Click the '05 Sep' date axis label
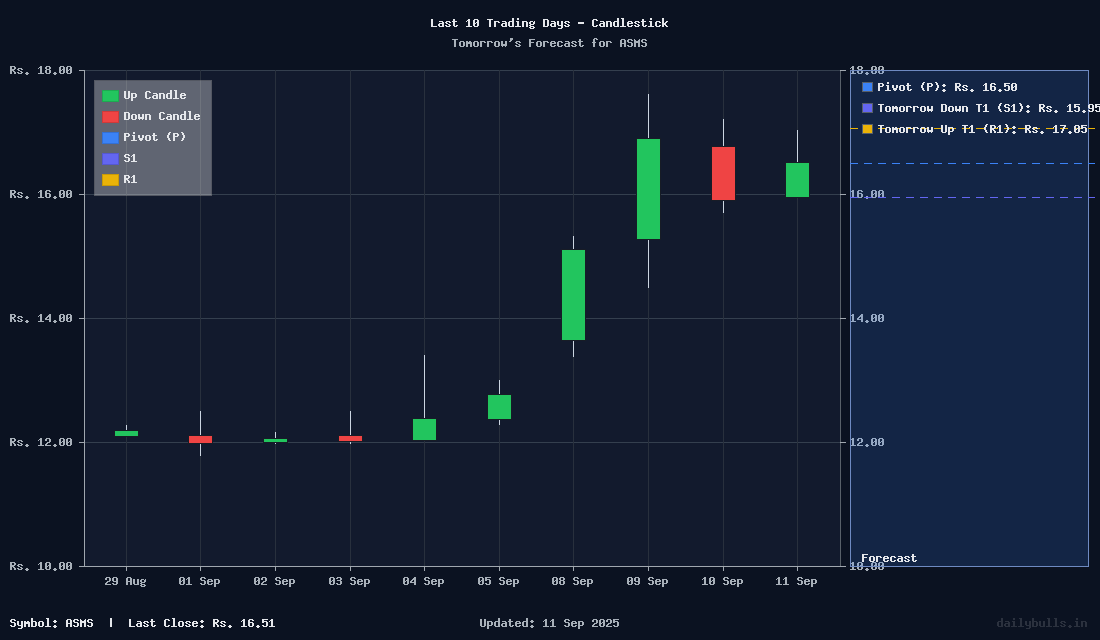Screen dimensions: 1100x640 (x=498, y=581)
